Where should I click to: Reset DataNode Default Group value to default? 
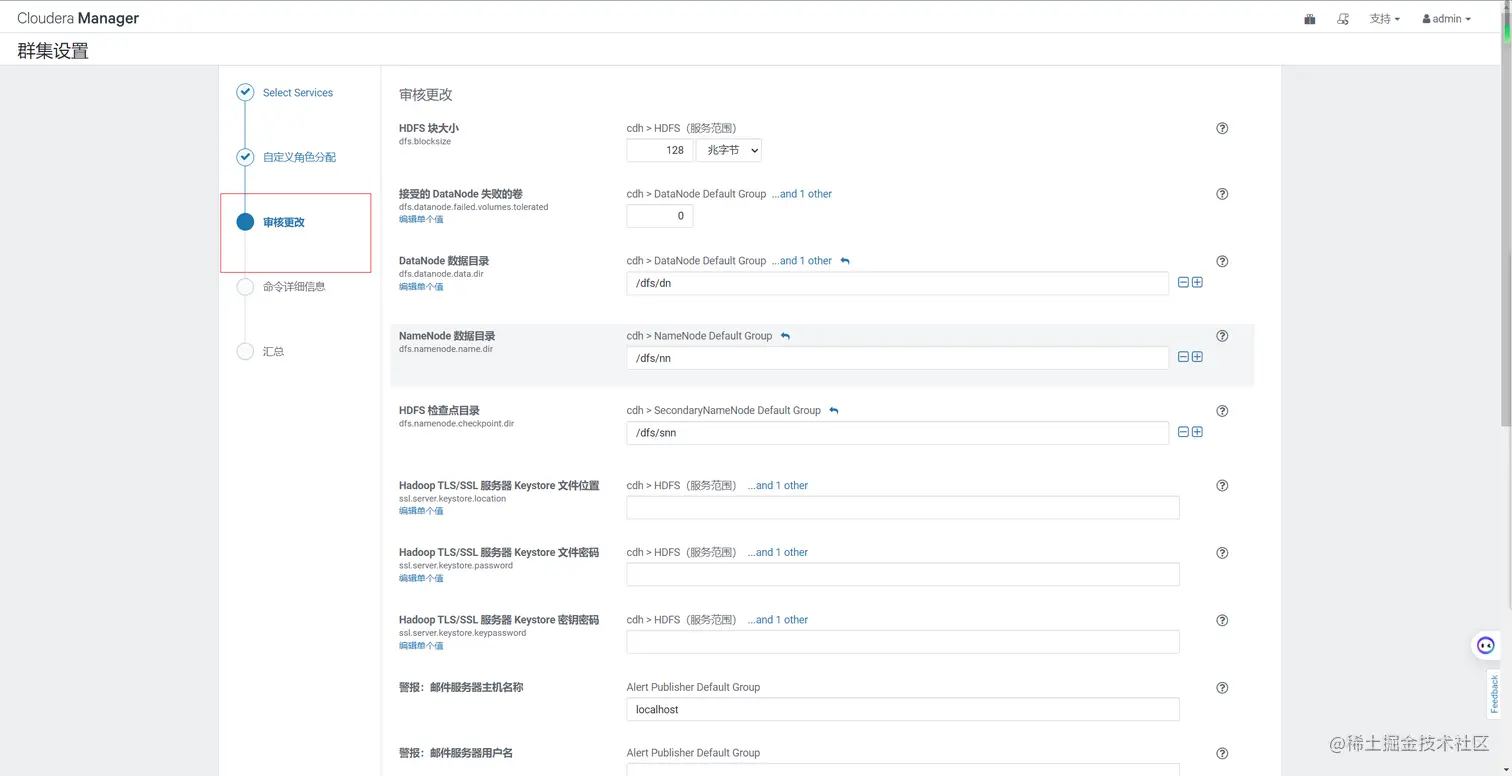[x=845, y=261]
